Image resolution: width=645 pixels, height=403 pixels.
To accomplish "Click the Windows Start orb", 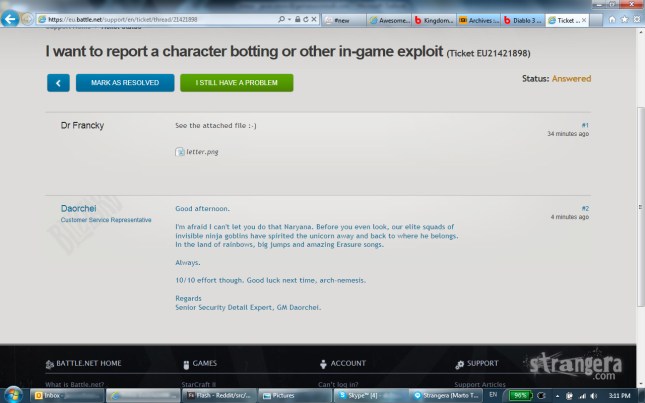I will [x=12, y=395].
